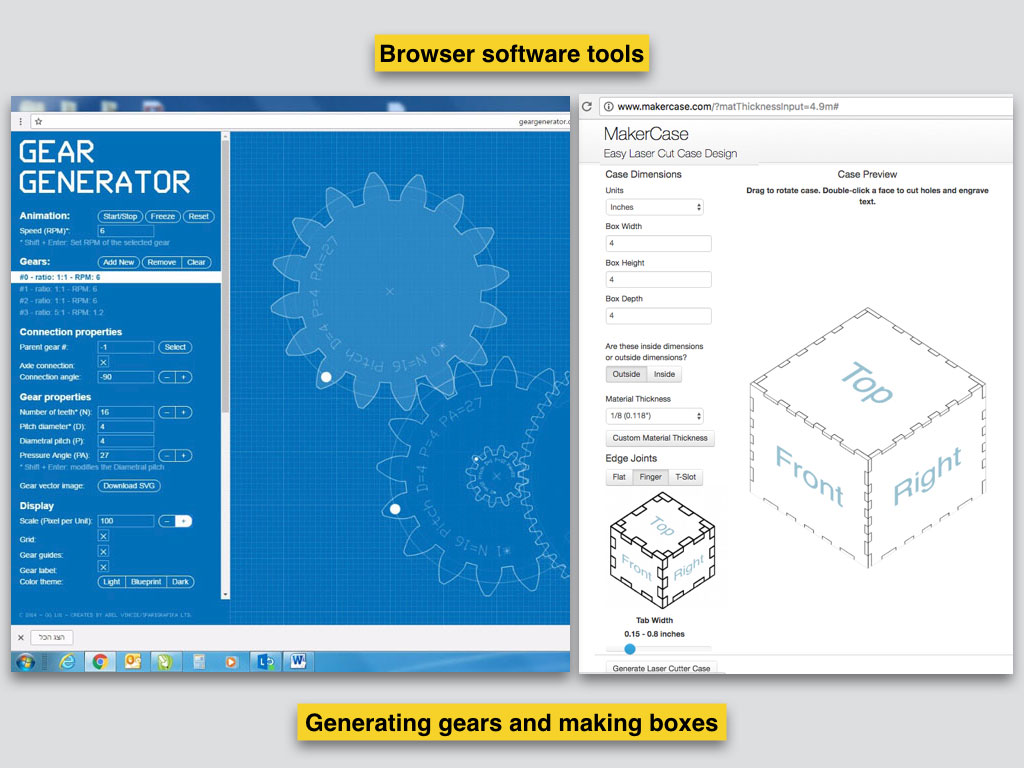Click Select next to Parent gear
The image size is (1024, 768).
pyautogui.click(x=175, y=347)
